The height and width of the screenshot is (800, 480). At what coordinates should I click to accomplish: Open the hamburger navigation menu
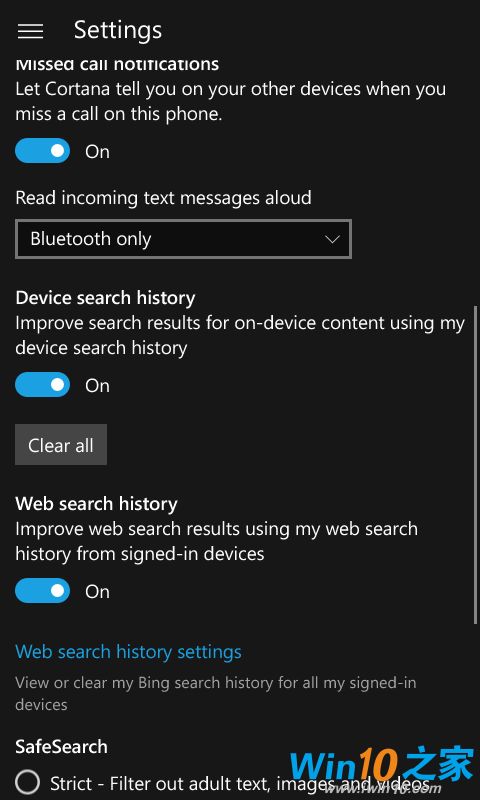[30, 31]
